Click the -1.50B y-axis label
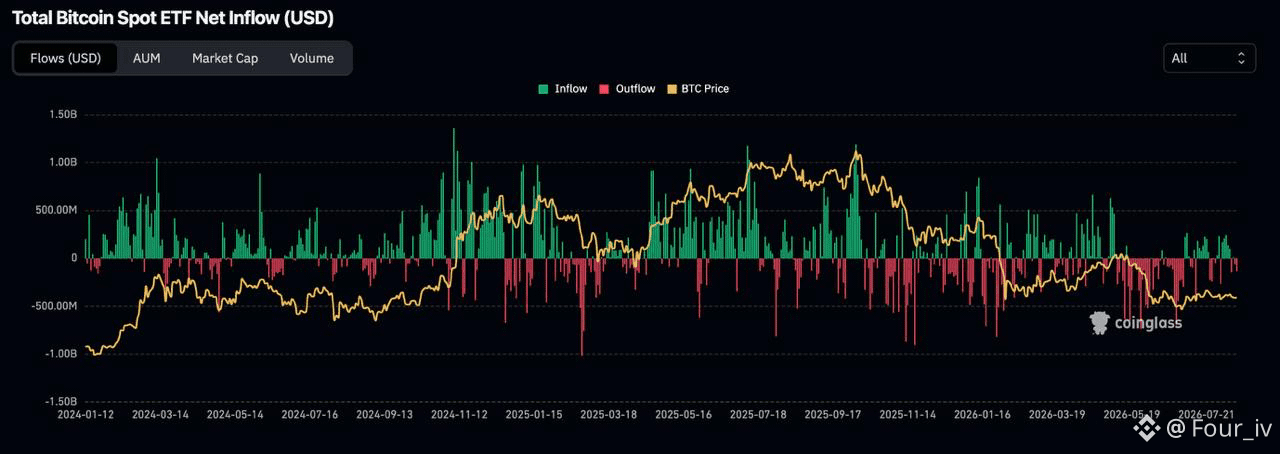1280x454 pixels. pos(61,401)
